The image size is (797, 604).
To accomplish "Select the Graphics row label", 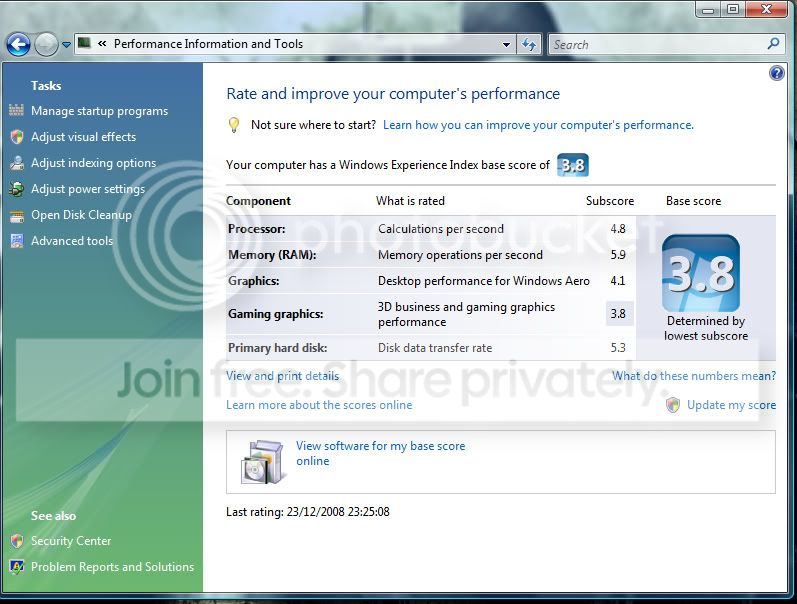I will click(x=254, y=281).
